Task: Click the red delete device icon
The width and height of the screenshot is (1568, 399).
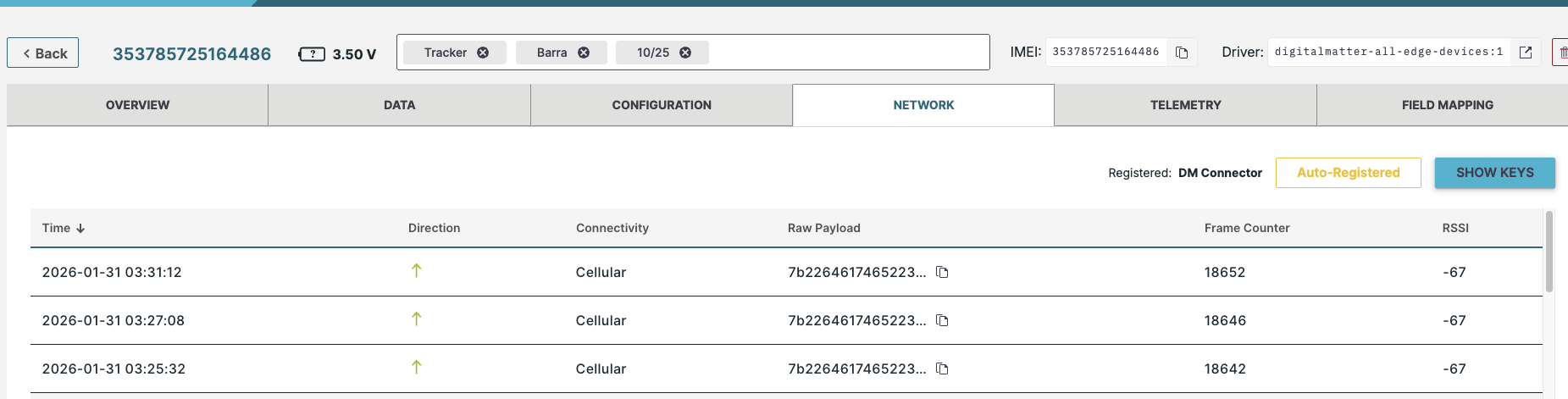Action: [x=1561, y=53]
